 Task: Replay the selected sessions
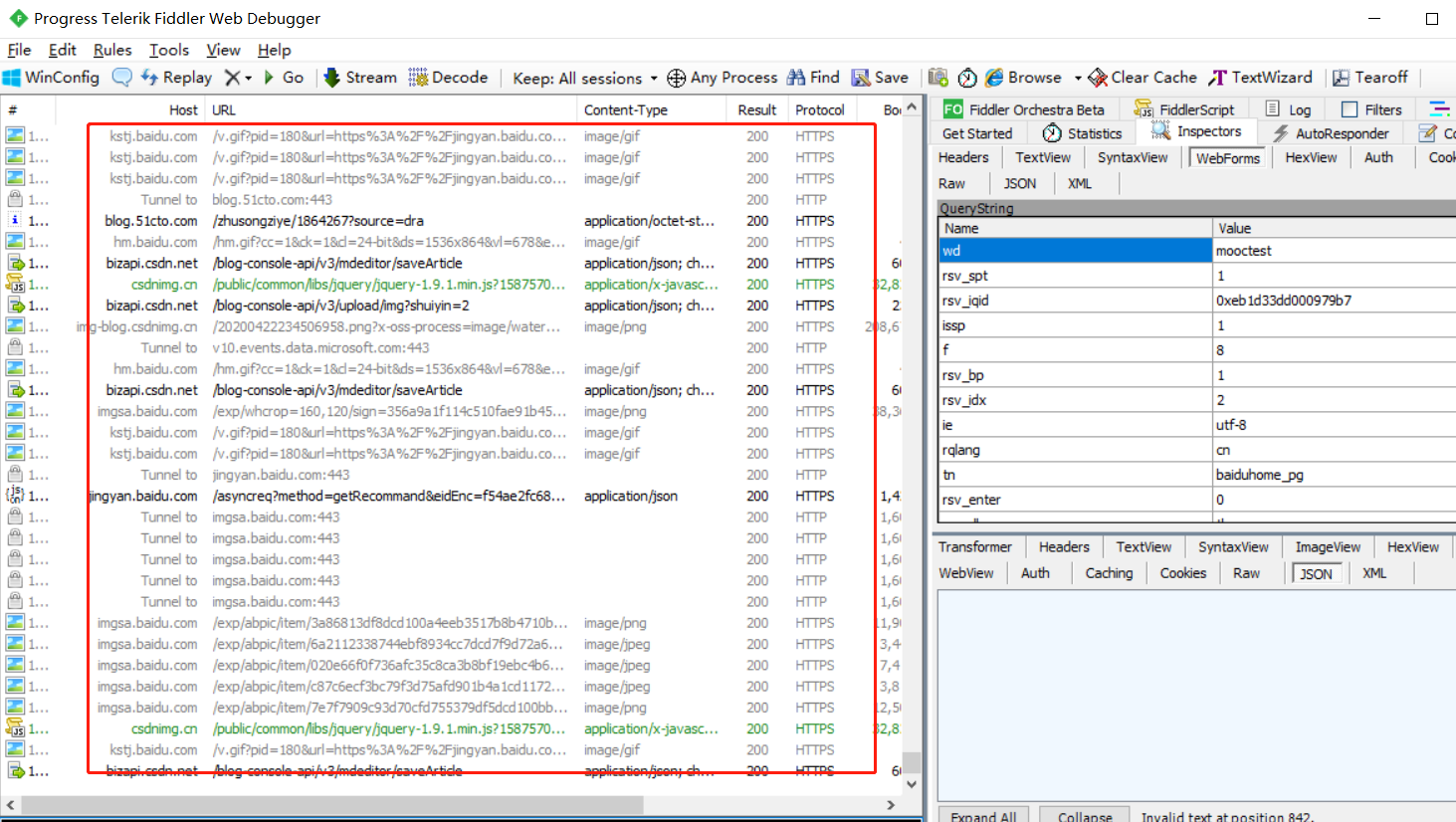click(176, 78)
